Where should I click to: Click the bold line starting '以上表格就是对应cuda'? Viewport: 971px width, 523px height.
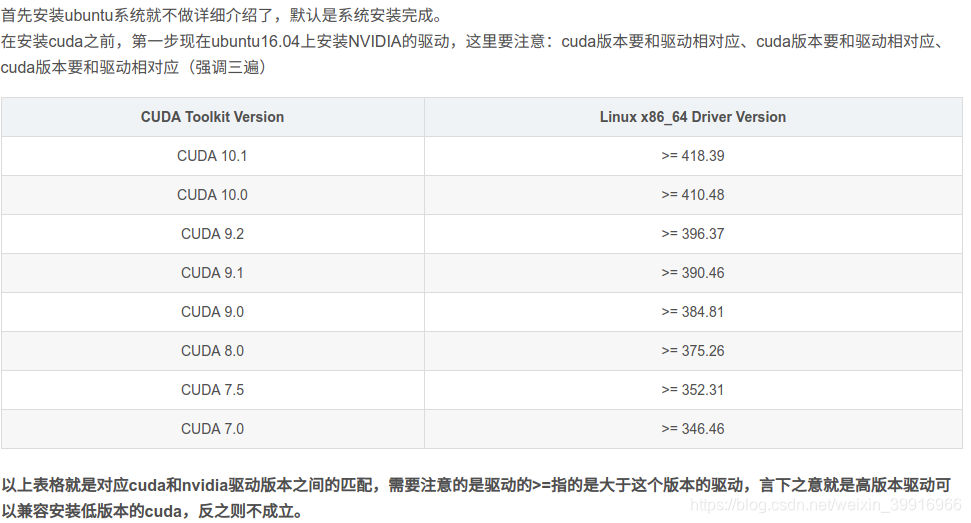point(476,485)
